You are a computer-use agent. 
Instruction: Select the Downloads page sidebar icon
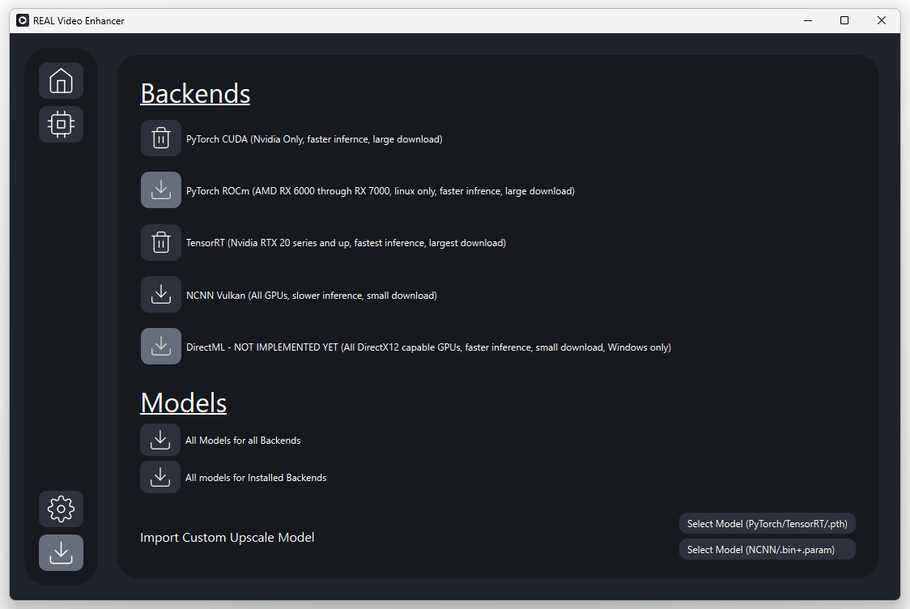click(61, 553)
